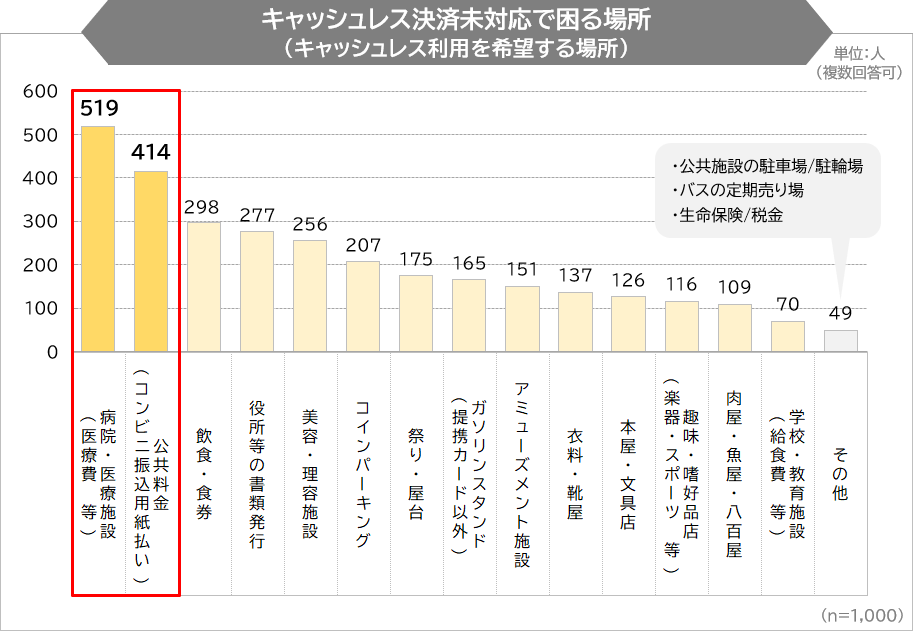The image size is (913, 631).
Task: Click the bar valued 109
Action: pyautogui.click(x=735, y=328)
